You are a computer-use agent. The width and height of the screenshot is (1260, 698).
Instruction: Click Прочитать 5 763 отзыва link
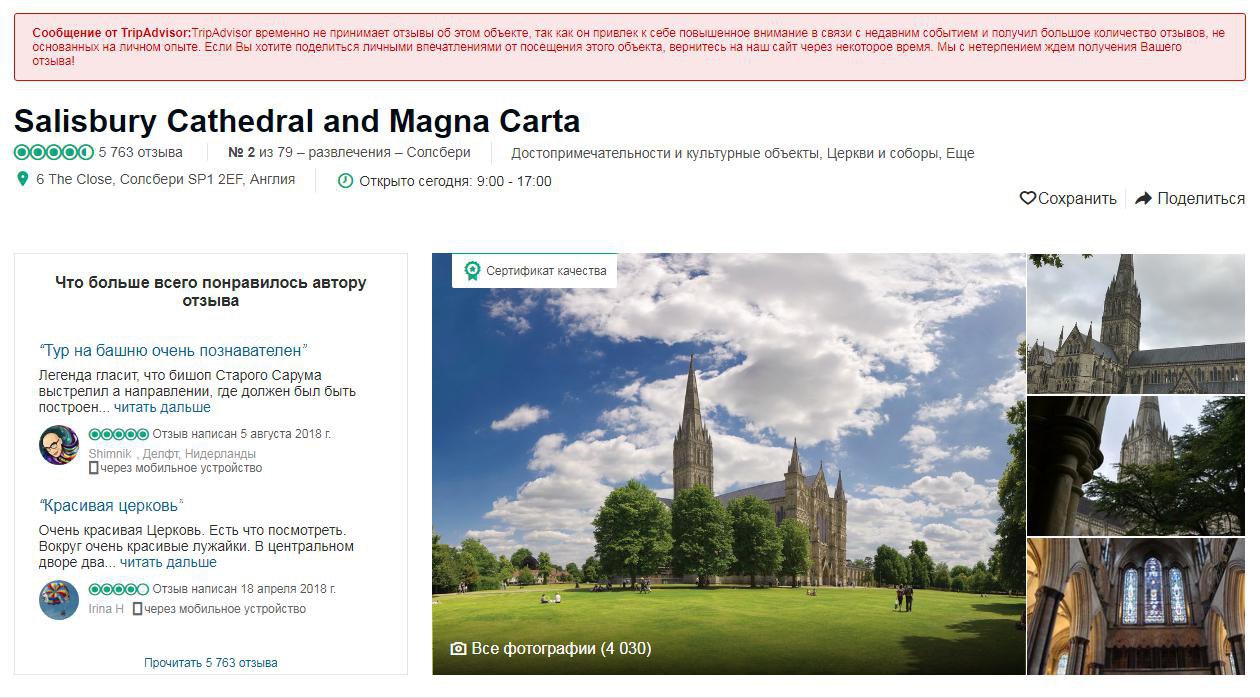211,662
